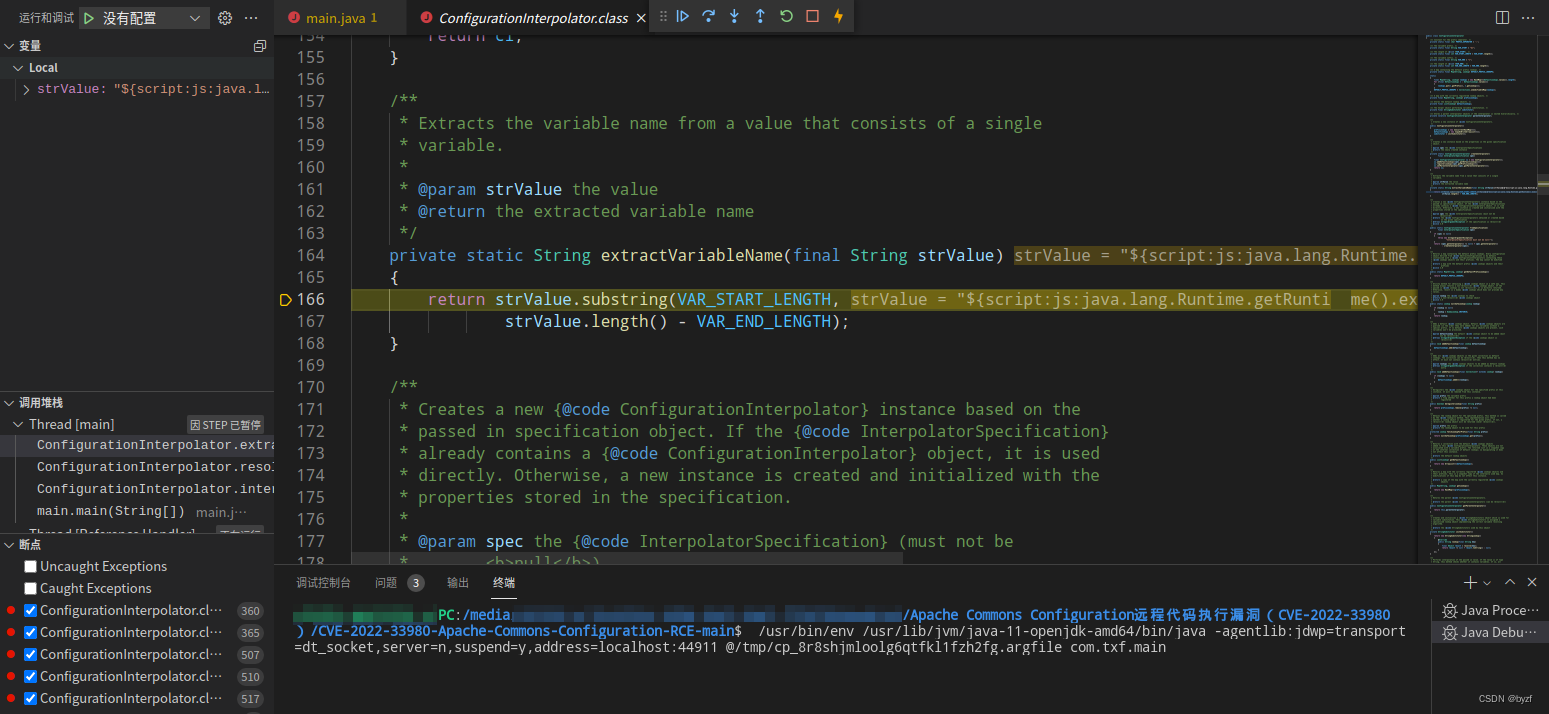Screen dimensions: 1549x714
Task: Collapse all variables icon
Action: (x=260, y=46)
